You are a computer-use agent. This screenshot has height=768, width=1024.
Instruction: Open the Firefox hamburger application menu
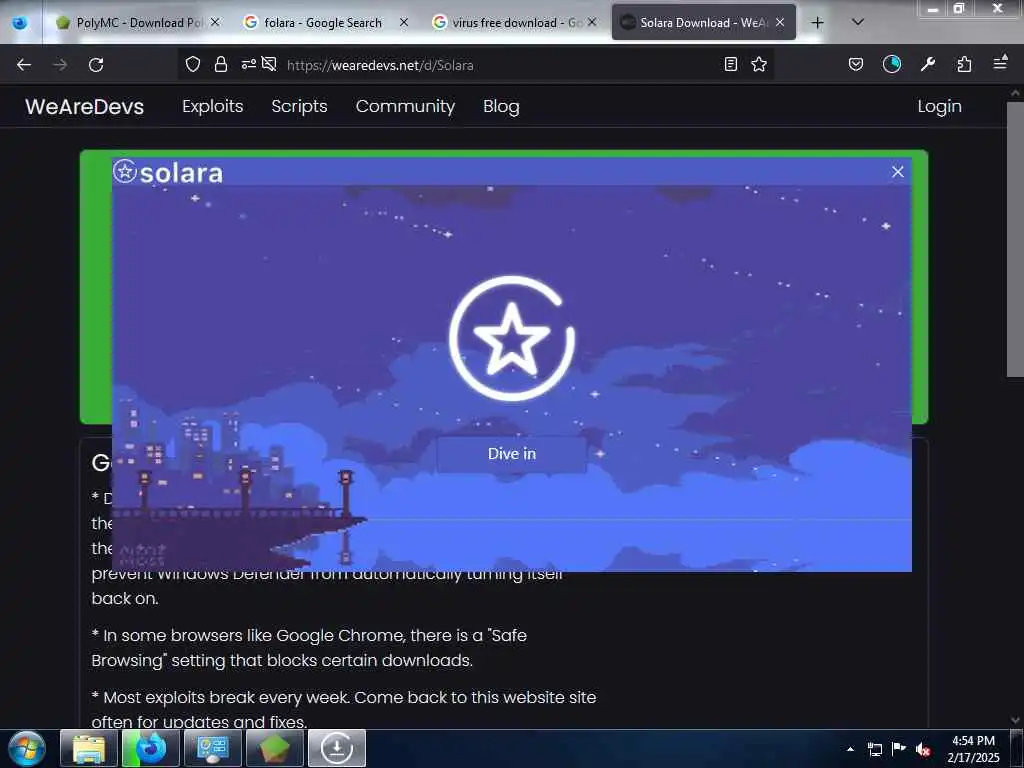1000,63
